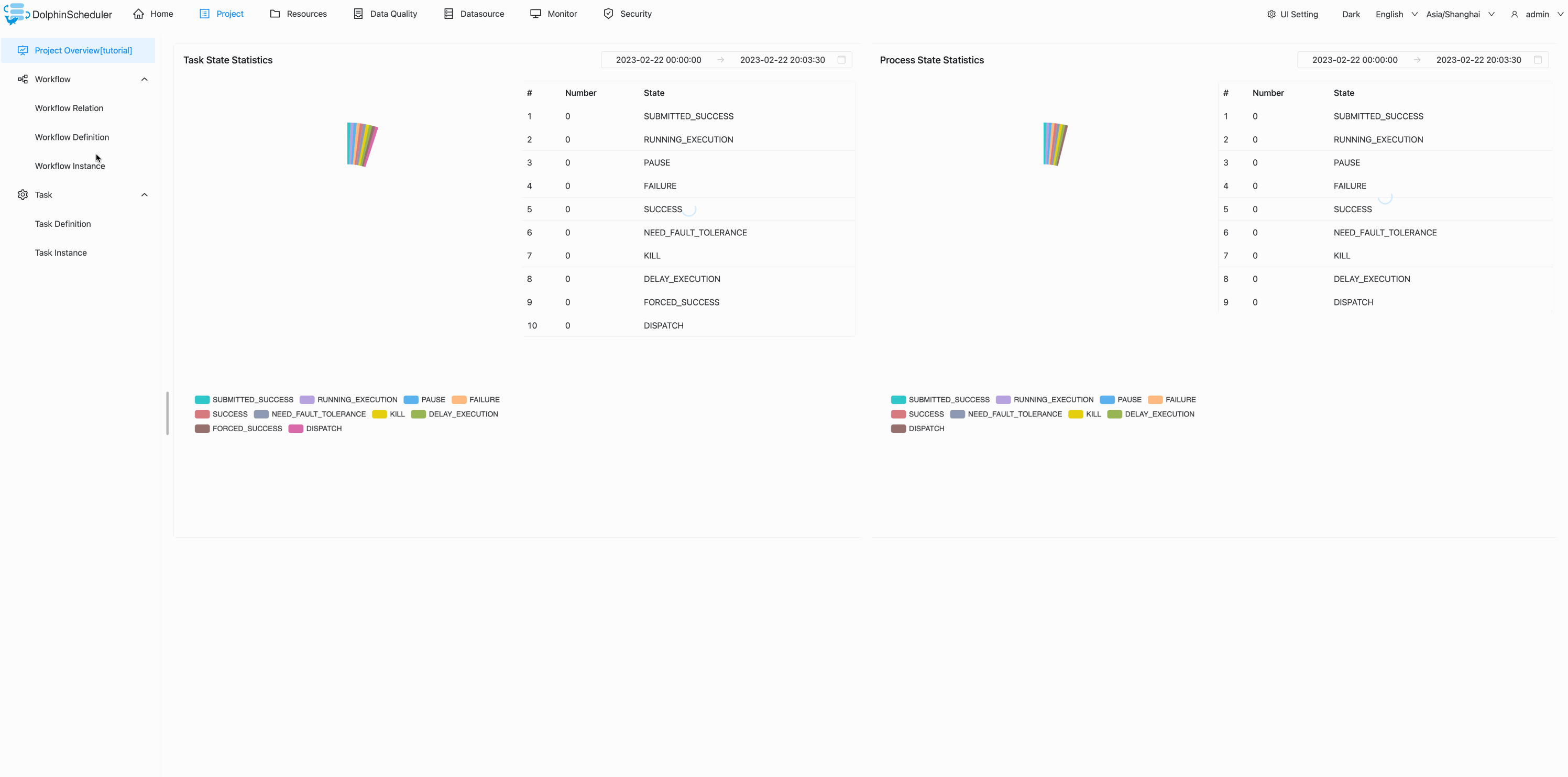Screen dimensions: 1568x777
Task: Click the Datasource database icon
Action: 449,14
